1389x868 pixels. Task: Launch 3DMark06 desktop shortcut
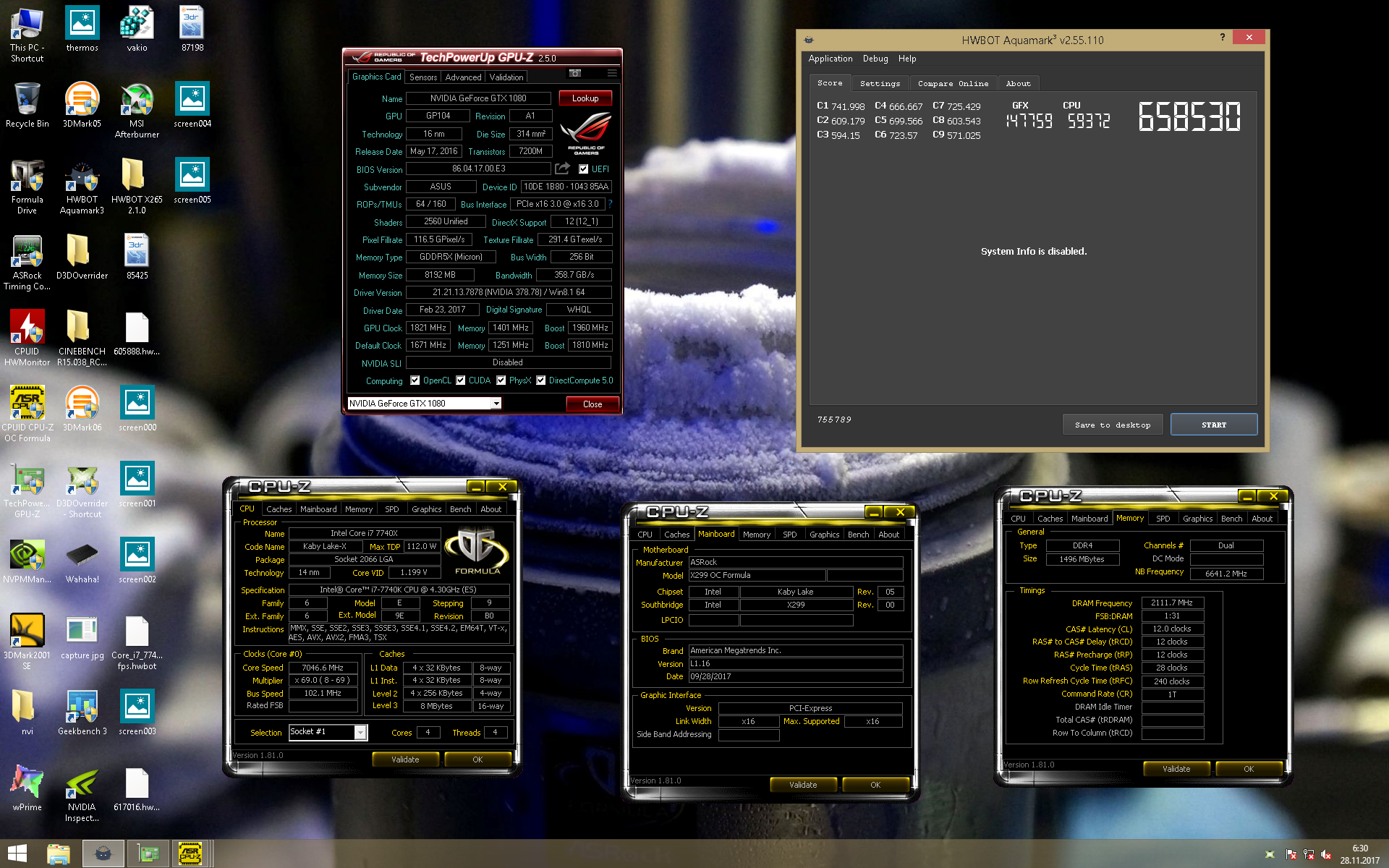click(x=82, y=409)
